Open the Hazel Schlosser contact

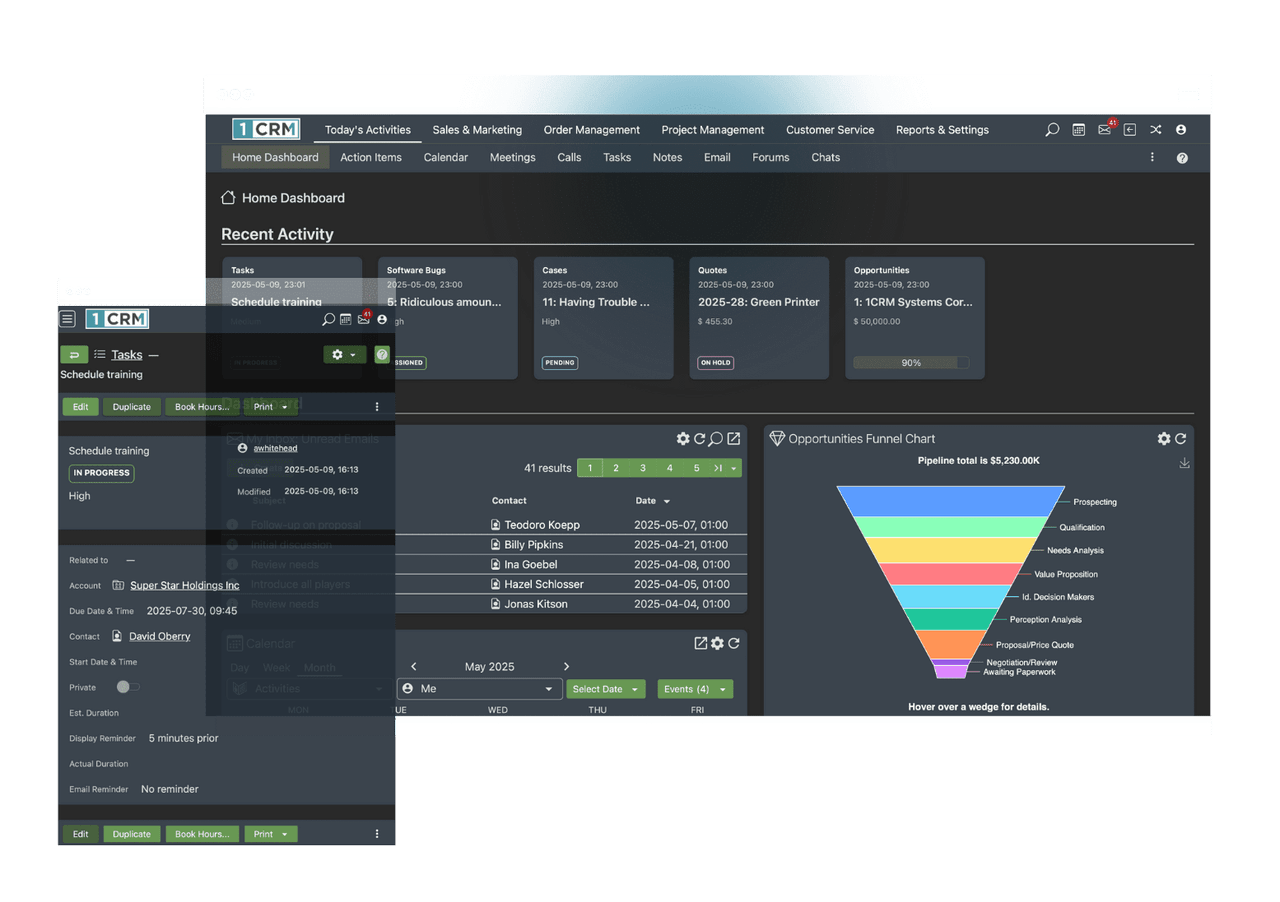pyautogui.click(x=544, y=584)
